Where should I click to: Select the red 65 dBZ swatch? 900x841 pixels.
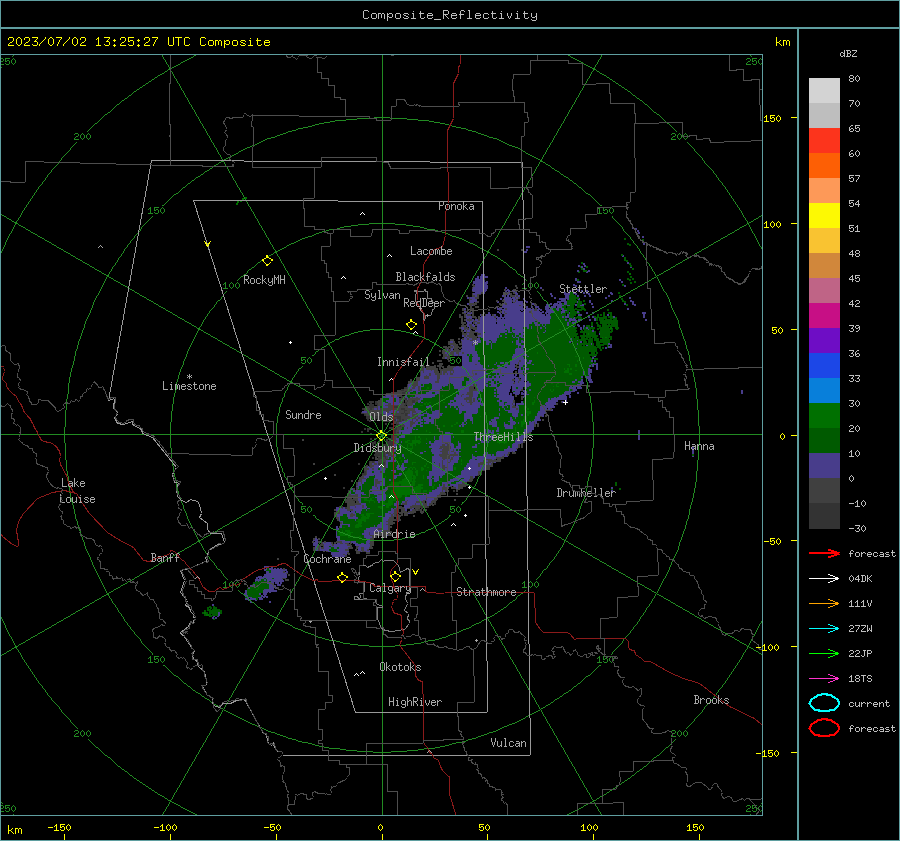824,141
